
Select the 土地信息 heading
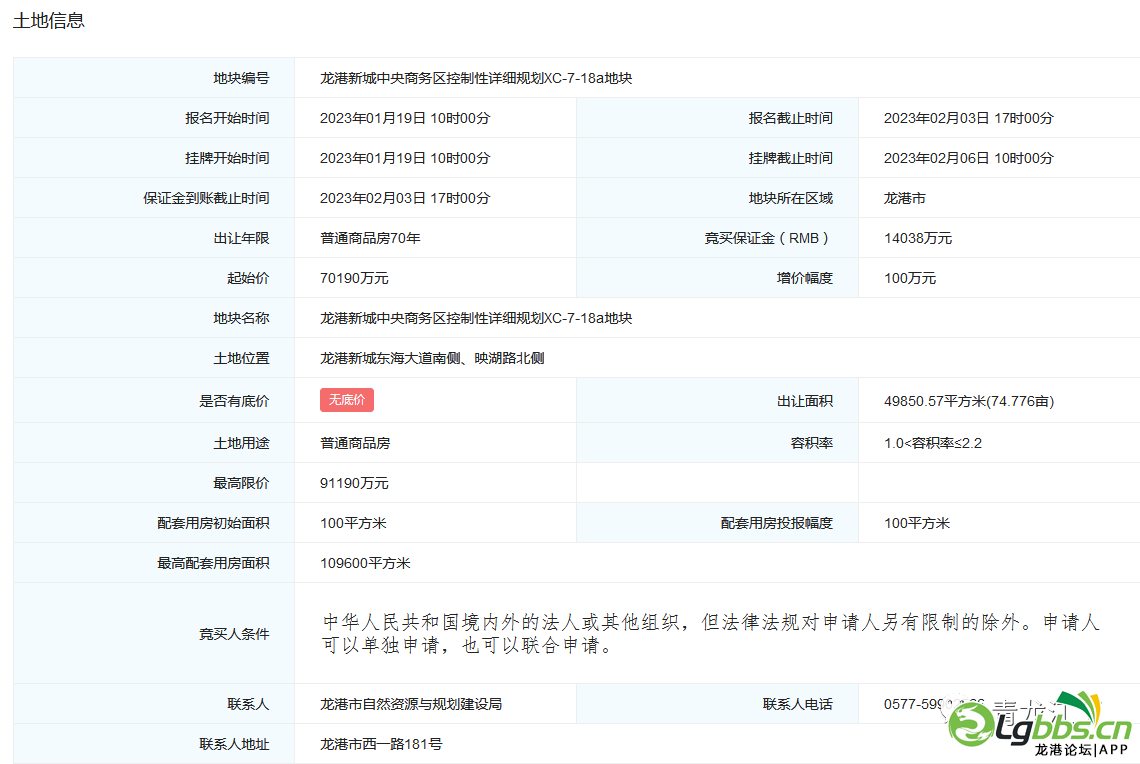click(x=49, y=20)
